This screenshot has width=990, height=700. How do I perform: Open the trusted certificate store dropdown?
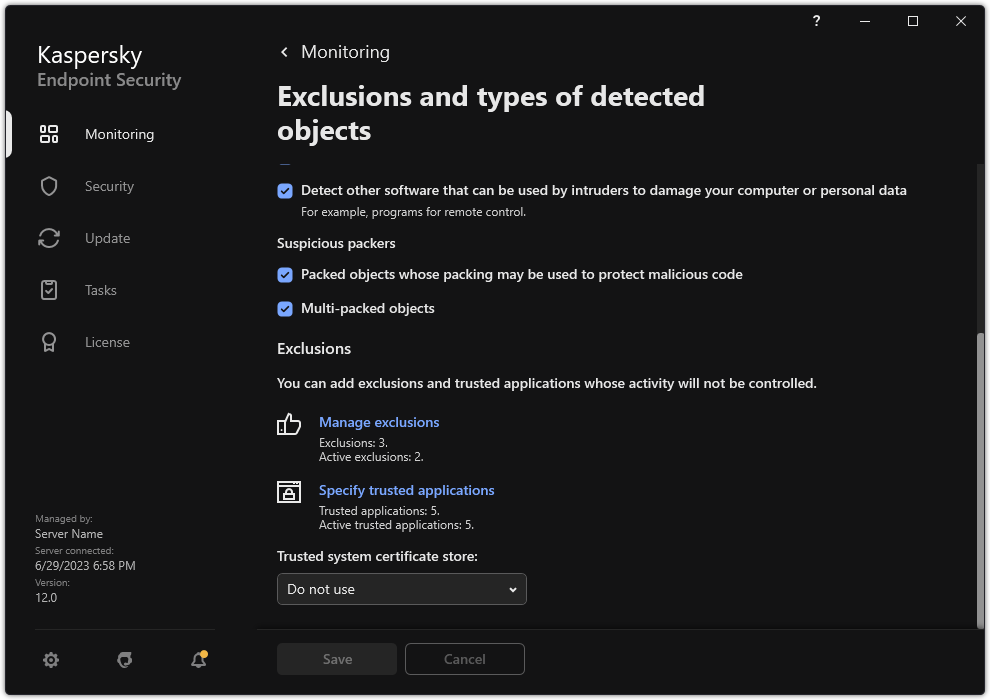(401, 589)
